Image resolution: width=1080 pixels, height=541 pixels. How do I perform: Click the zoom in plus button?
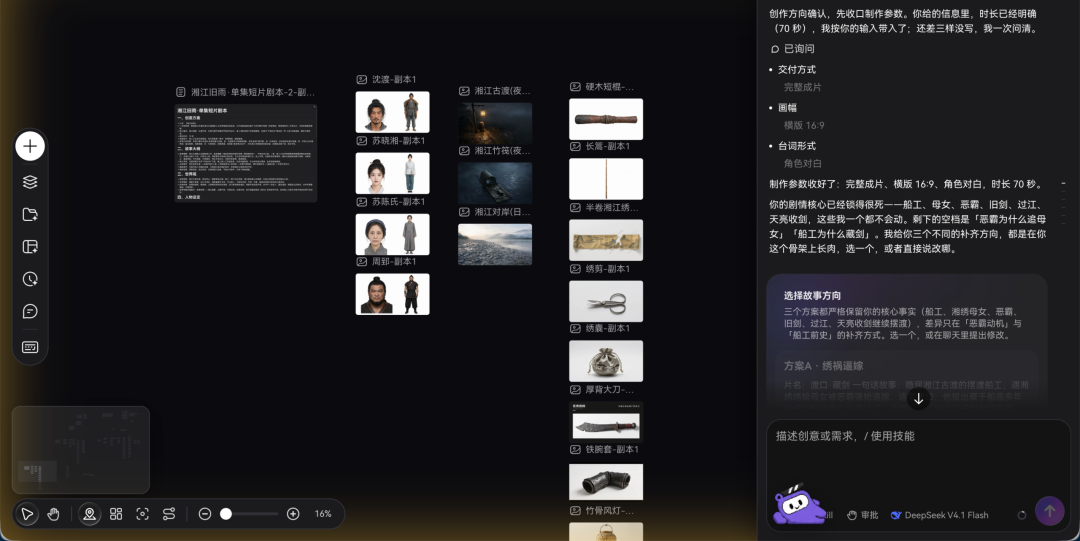click(293, 514)
